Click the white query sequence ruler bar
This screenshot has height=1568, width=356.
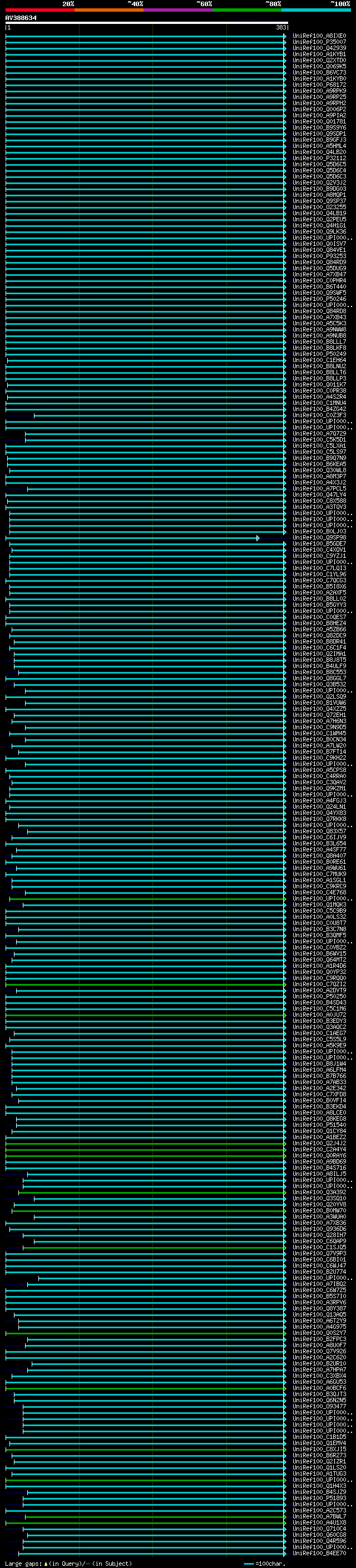pyautogui.click(x=147, y=23)
